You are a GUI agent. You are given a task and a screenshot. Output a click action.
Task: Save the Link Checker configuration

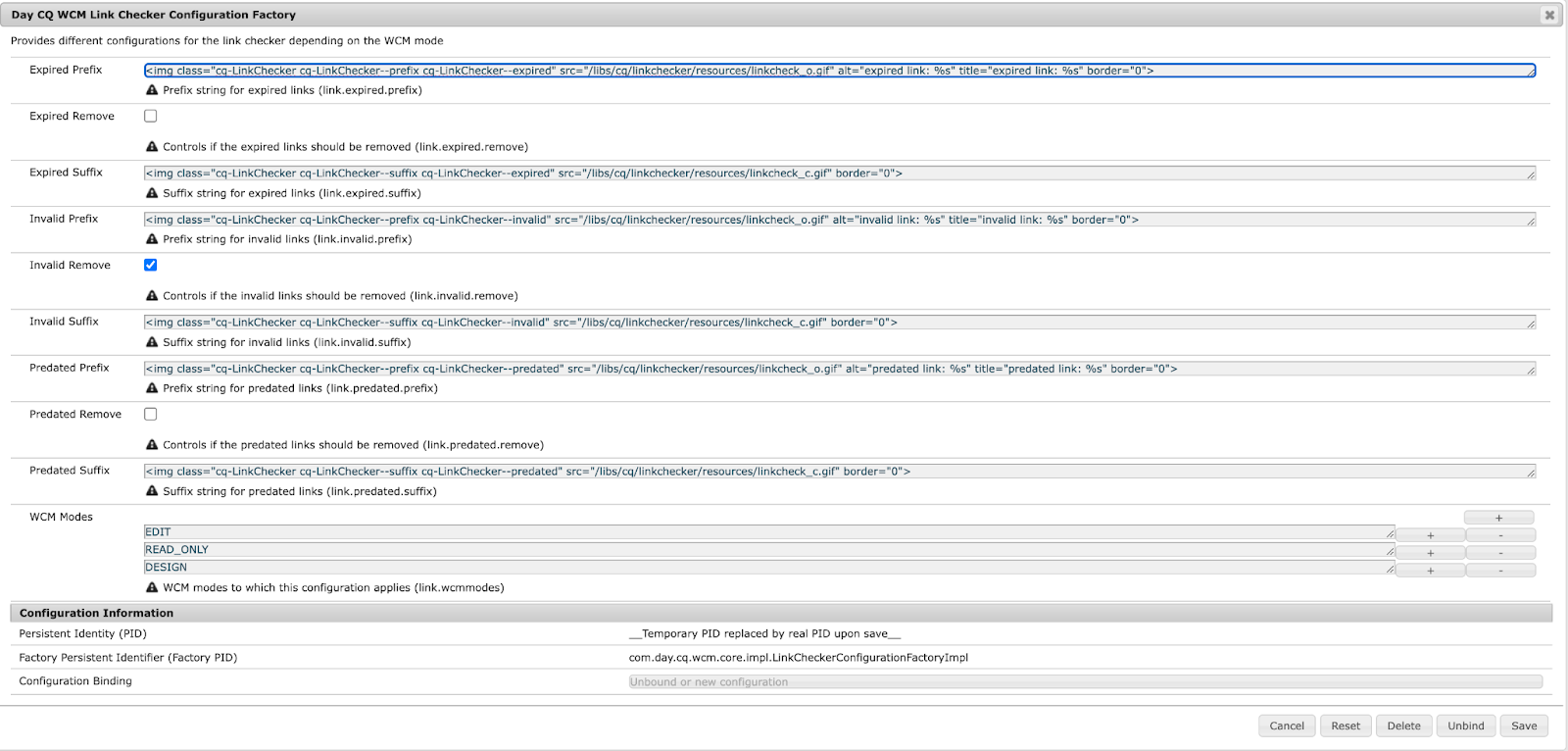pyautogui.click(x=1524, y=726)
